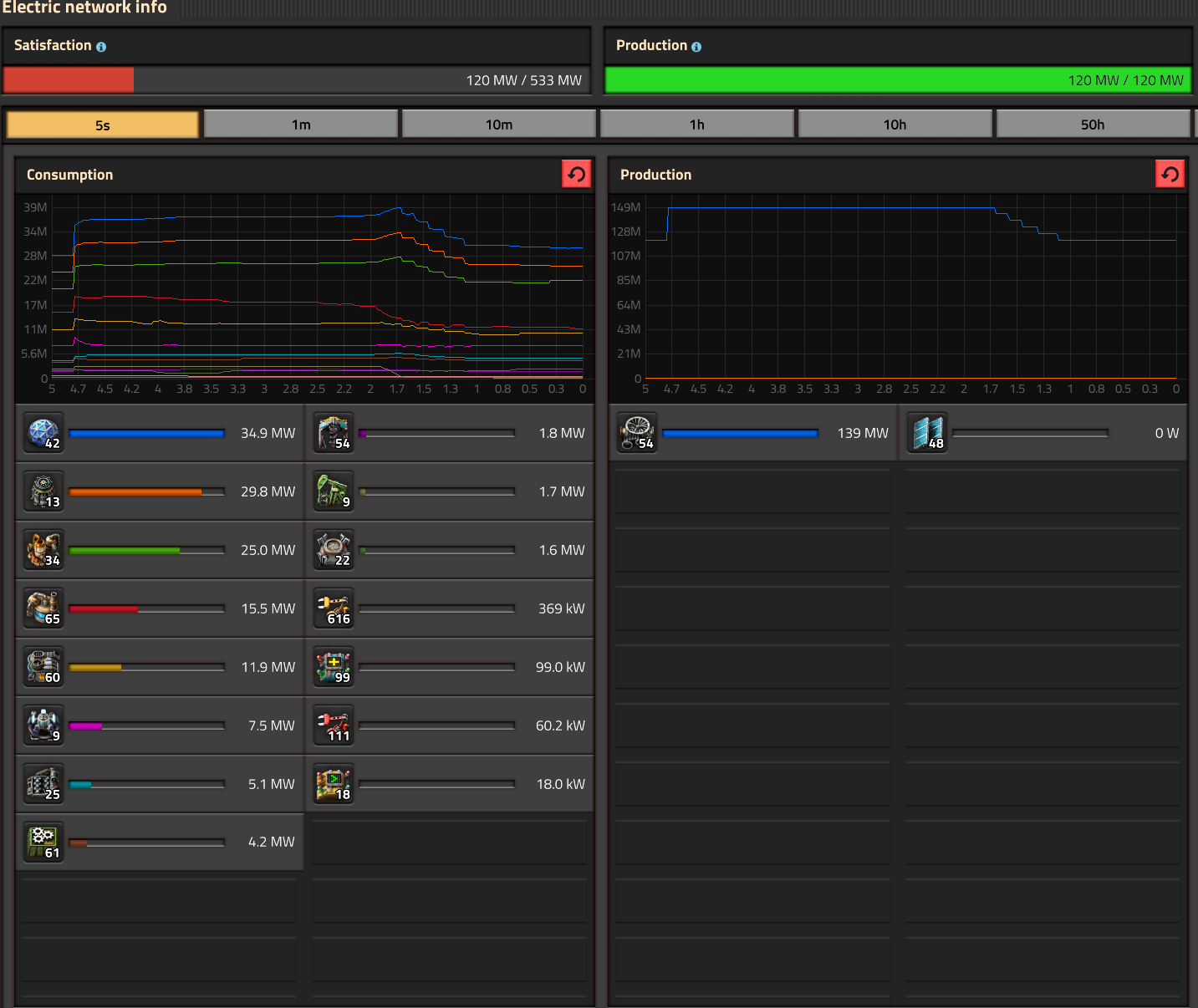Click the red Satisfaction progress bar

[69, 80]
